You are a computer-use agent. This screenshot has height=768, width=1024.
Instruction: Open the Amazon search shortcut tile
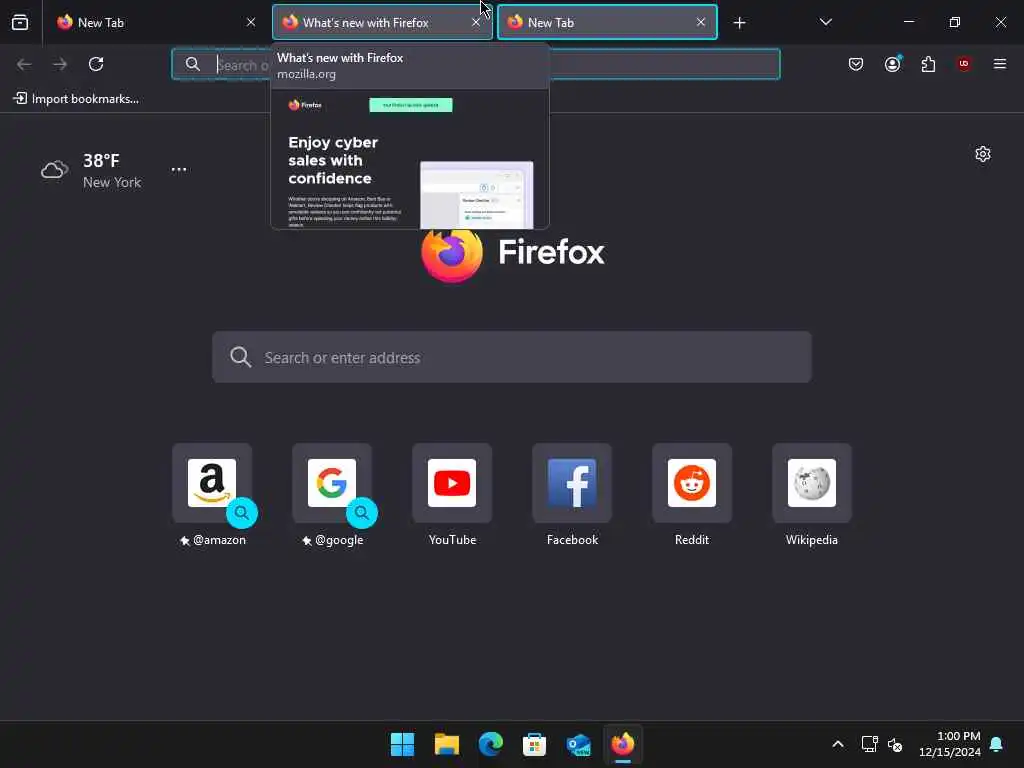tap(212, 483)
